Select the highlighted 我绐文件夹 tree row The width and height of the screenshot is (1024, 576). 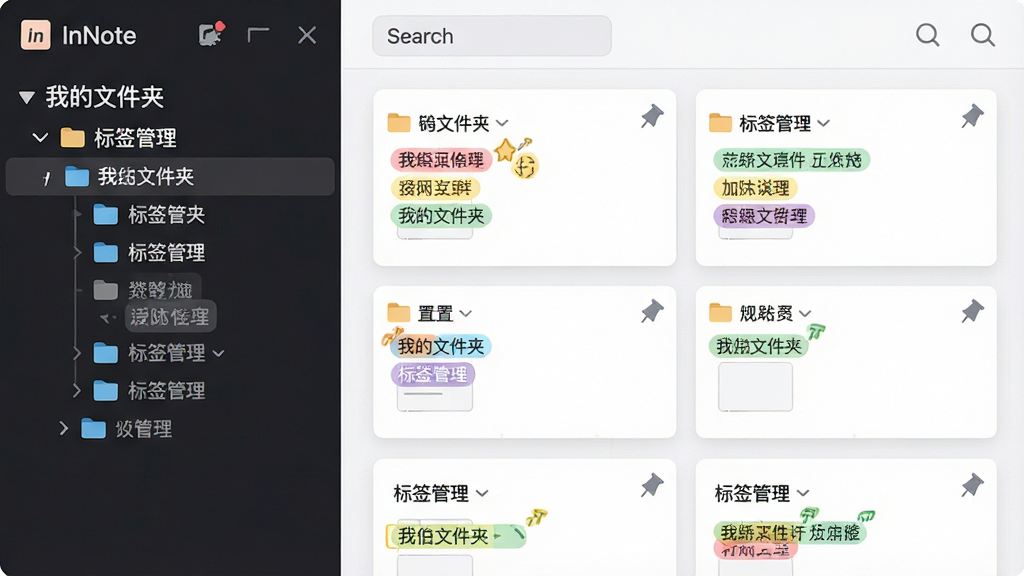170,176
